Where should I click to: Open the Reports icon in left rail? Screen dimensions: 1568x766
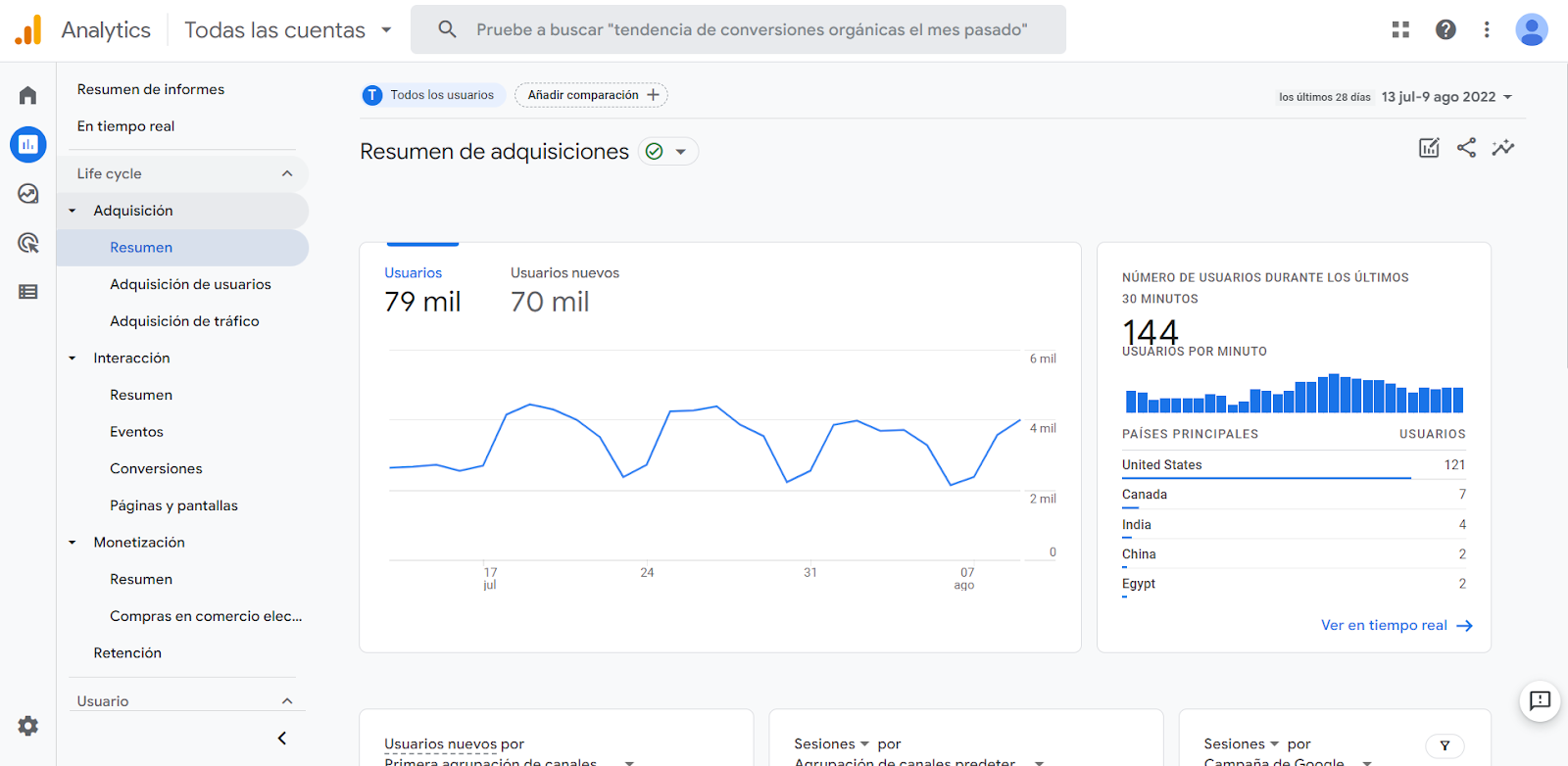tap(27, 145)
